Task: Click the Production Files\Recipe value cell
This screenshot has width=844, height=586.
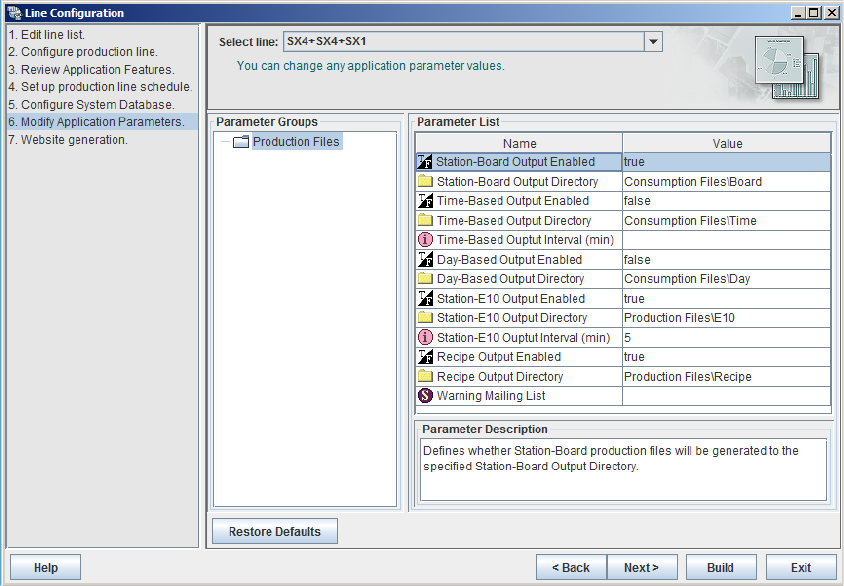Action: click(726, 376)
